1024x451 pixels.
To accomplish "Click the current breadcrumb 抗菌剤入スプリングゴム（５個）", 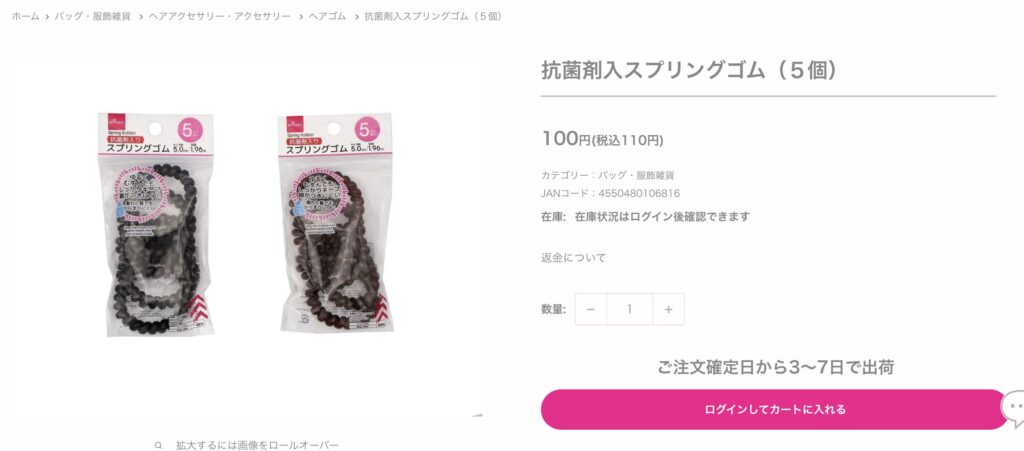I will pos(434,16).
